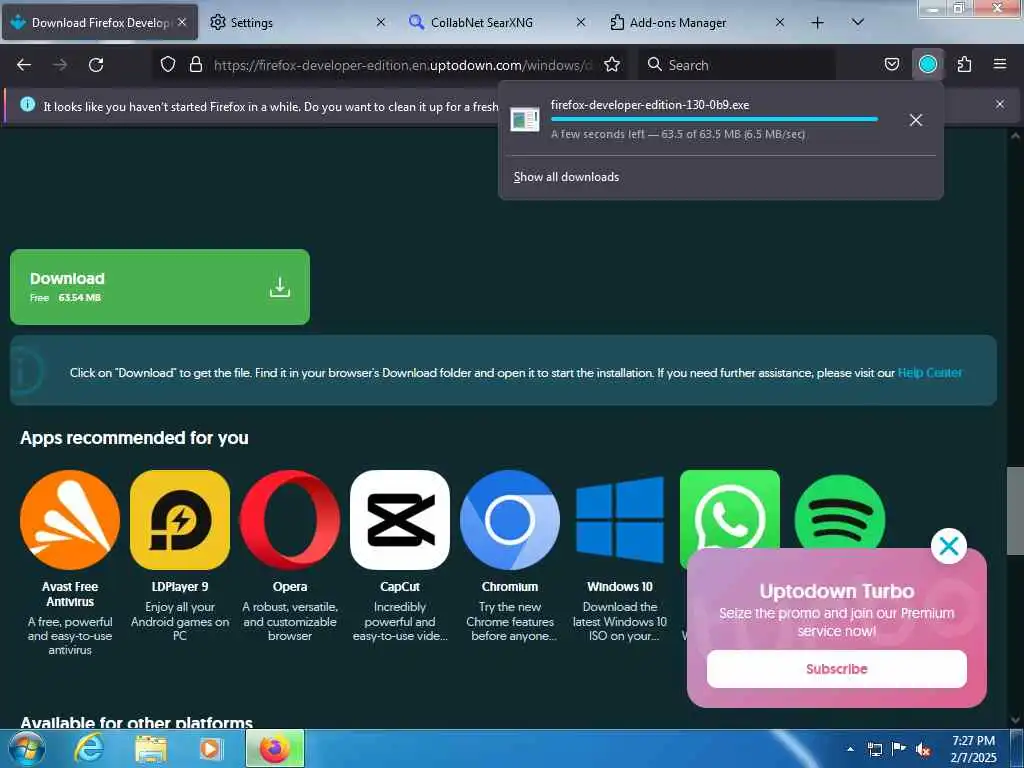Click the info icon in notification bar
The width and height of the screenshot is (1024, 768).
tap(27, 104)
